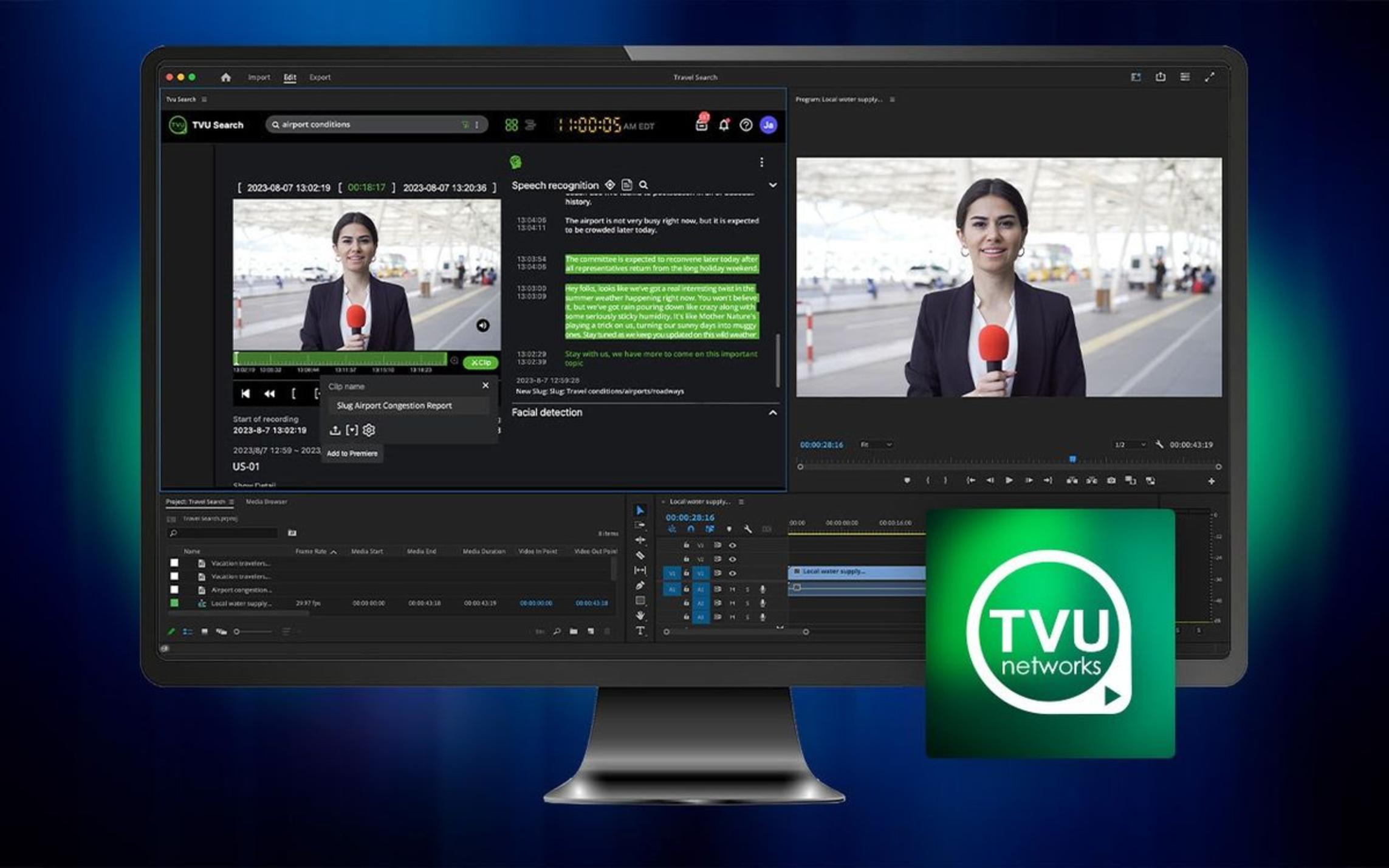Viewport: 1389px width, 868px height.
Task: Open the Fit zoom level dropdown
Action: pyautogui.click(x=876, y=445)
